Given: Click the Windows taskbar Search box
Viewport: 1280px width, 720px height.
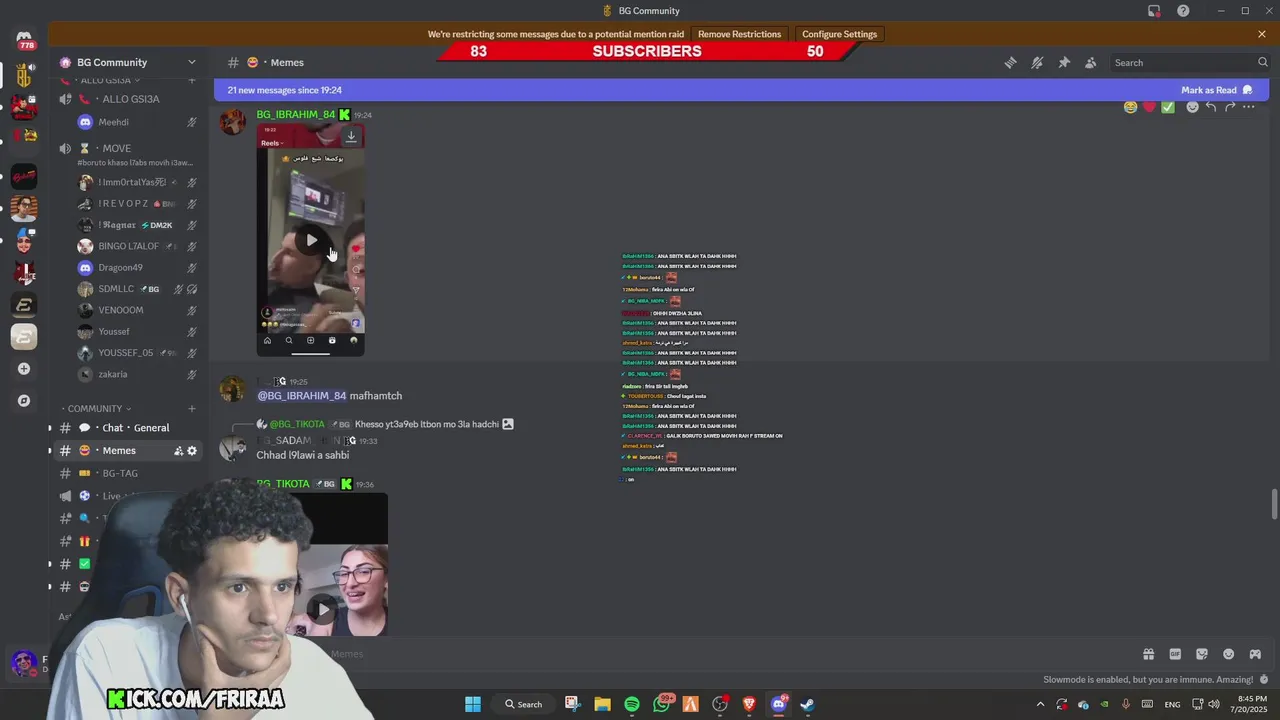Looking at the screenshot, I should click(524, 704).
